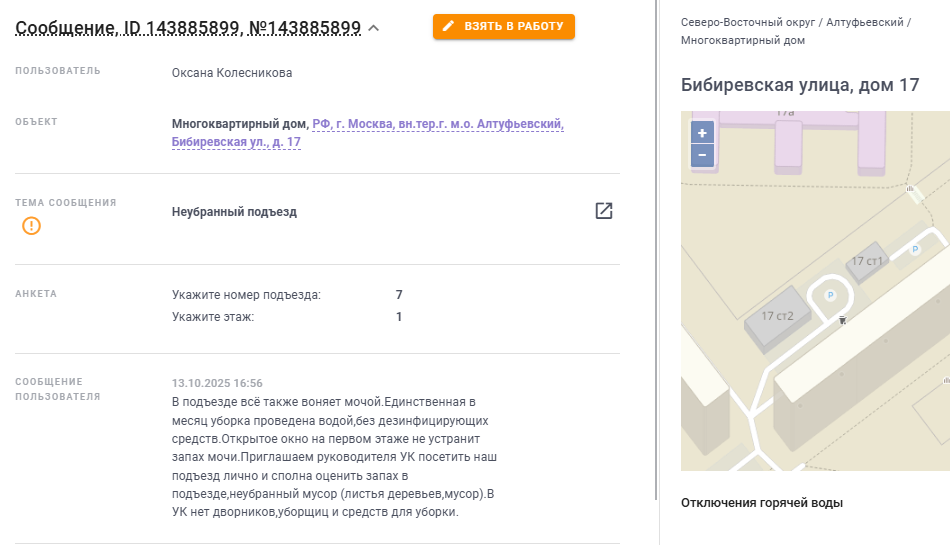Zoom in on the map
The image size is (950, 545).
[702, 133]
